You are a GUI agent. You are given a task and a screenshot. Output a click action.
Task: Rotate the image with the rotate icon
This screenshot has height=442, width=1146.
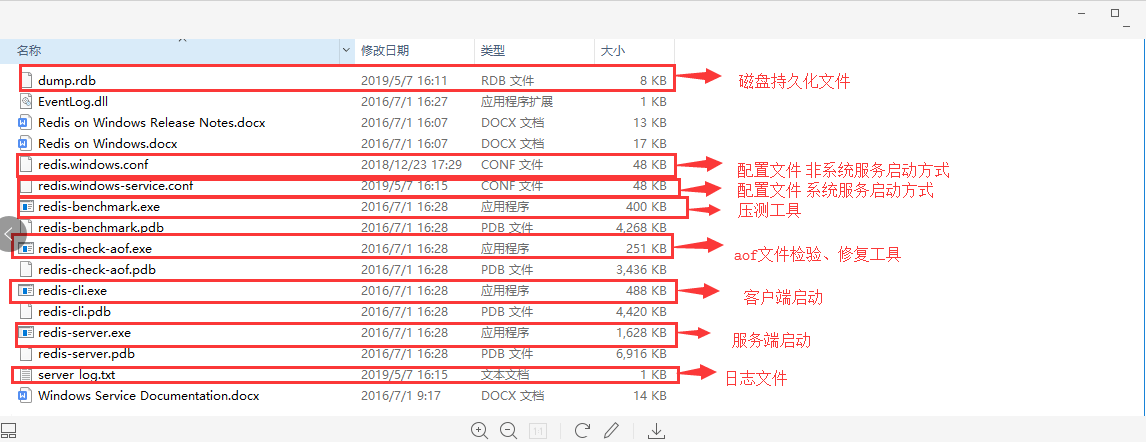(582, 430)
